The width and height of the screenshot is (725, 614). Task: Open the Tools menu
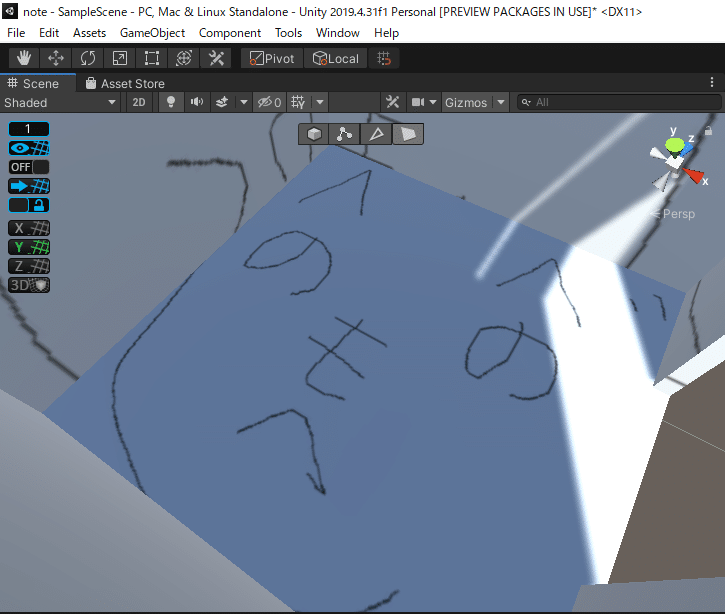288,33
